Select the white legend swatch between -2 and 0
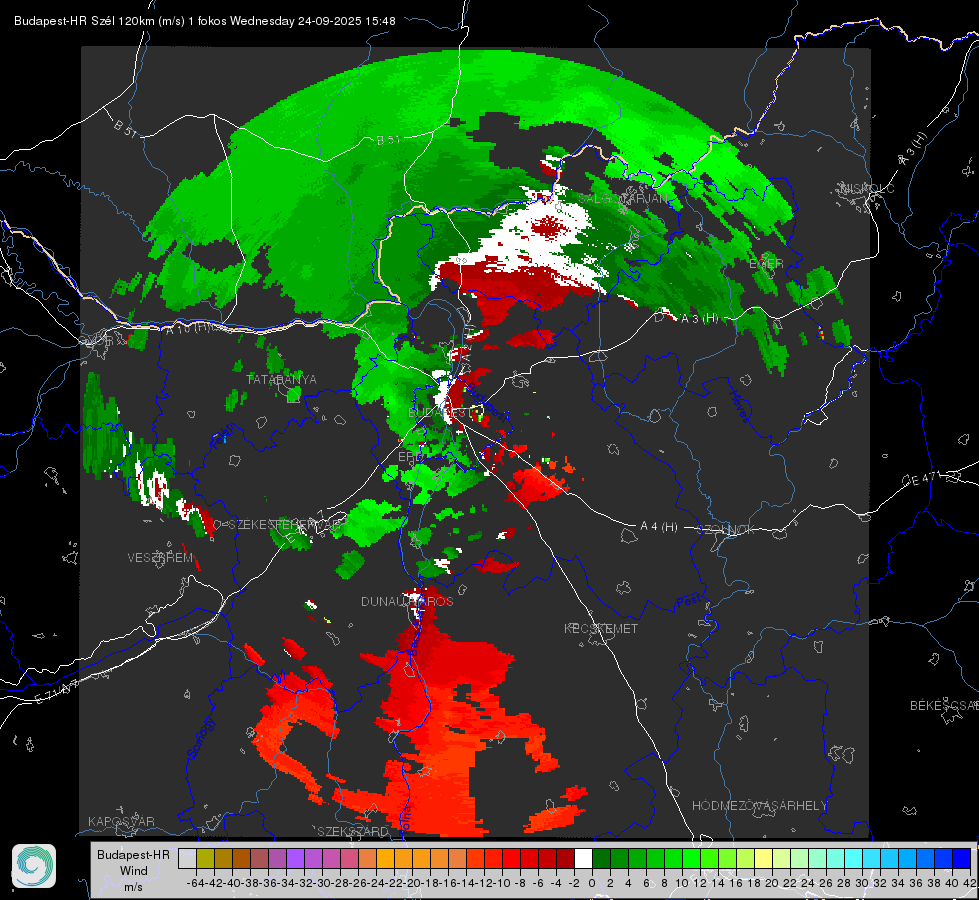 pos(583,858)
